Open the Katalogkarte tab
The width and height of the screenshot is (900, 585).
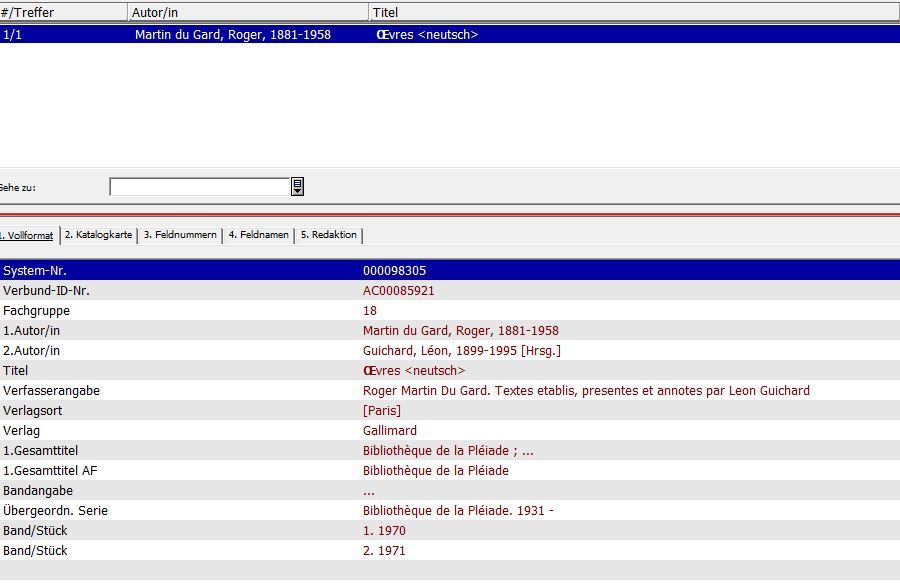[x=98, y=235]
